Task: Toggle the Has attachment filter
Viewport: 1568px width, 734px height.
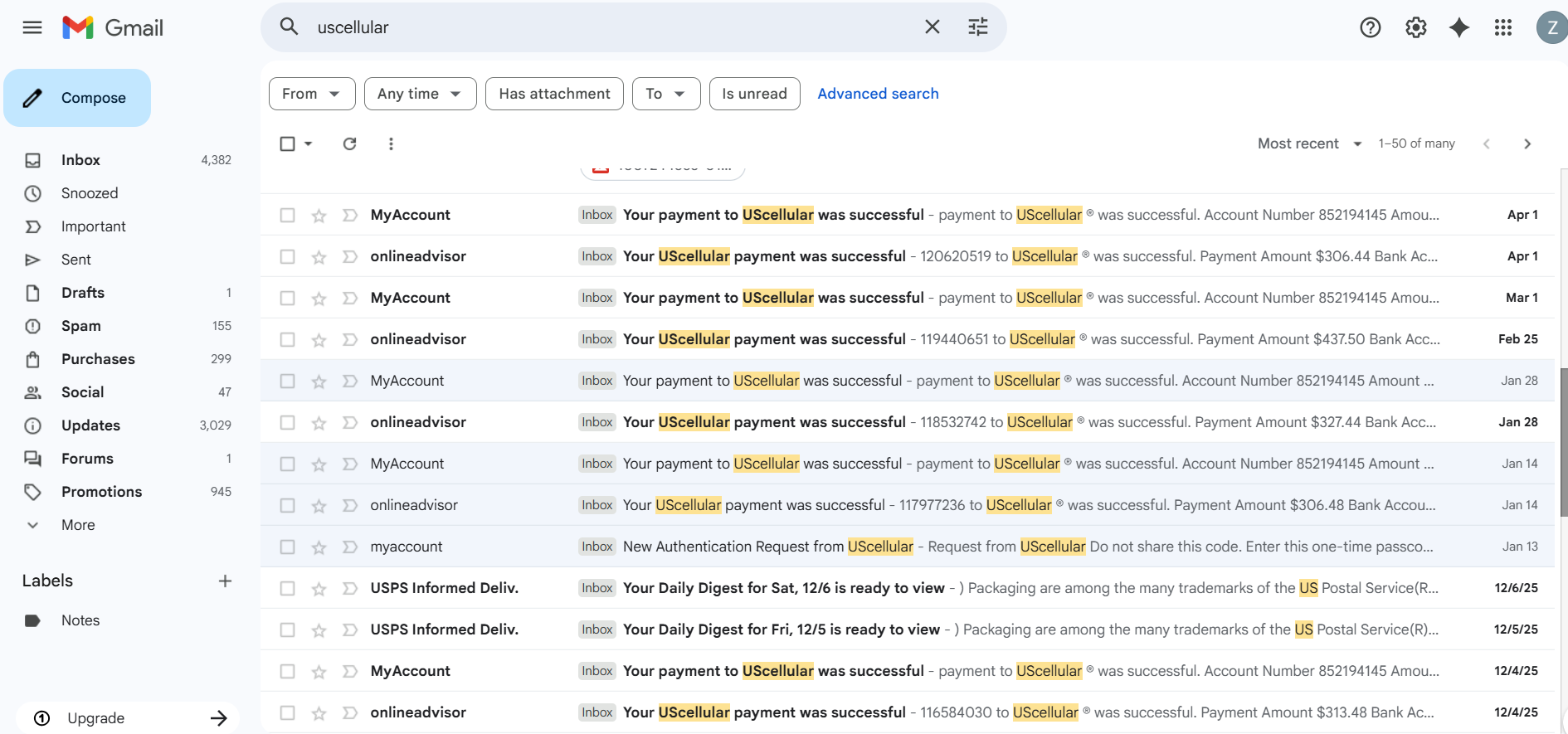Action: pyautogui.click(x=554, y=94)
